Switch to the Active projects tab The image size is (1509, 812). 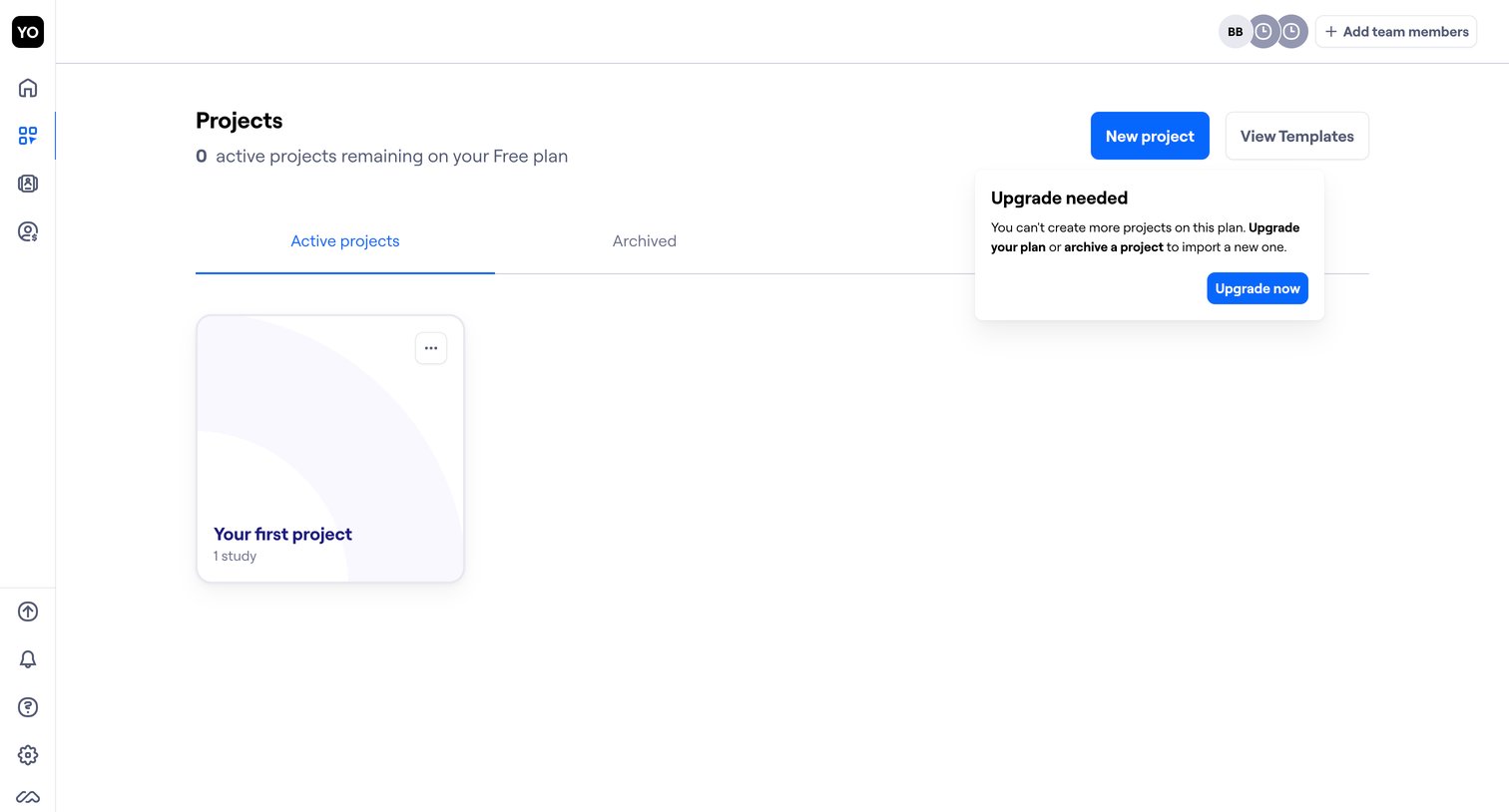pos(345,241)
